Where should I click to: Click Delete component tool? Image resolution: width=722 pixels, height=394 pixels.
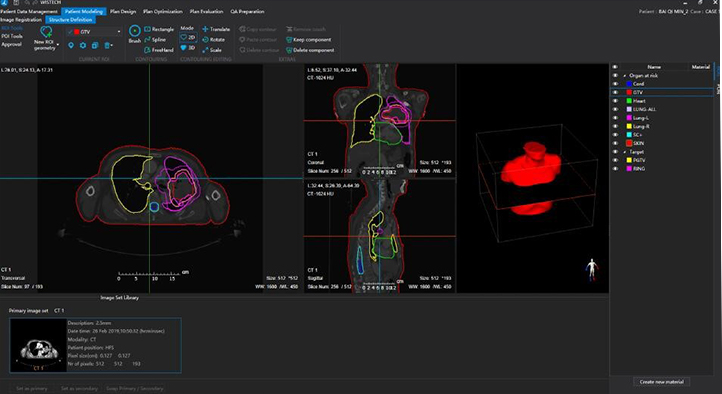pyautogui.click(x=310, y=50)
